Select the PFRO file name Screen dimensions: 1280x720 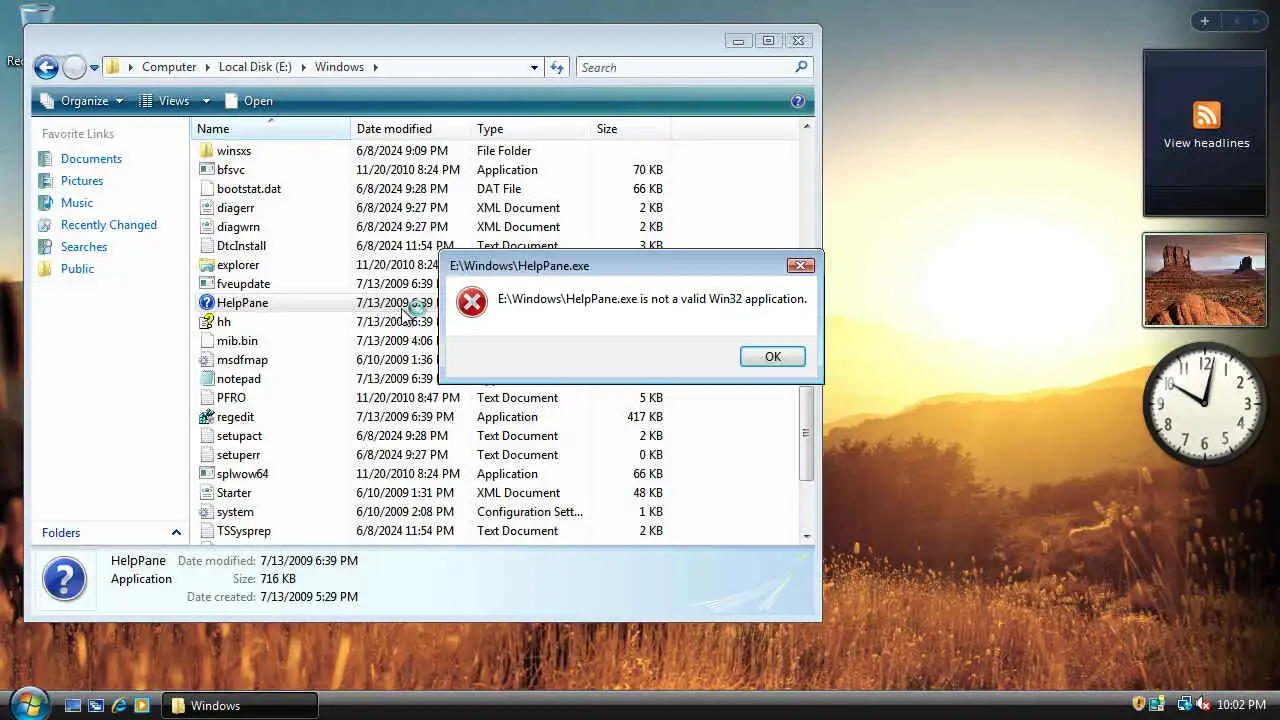click(x=231, y=398)
